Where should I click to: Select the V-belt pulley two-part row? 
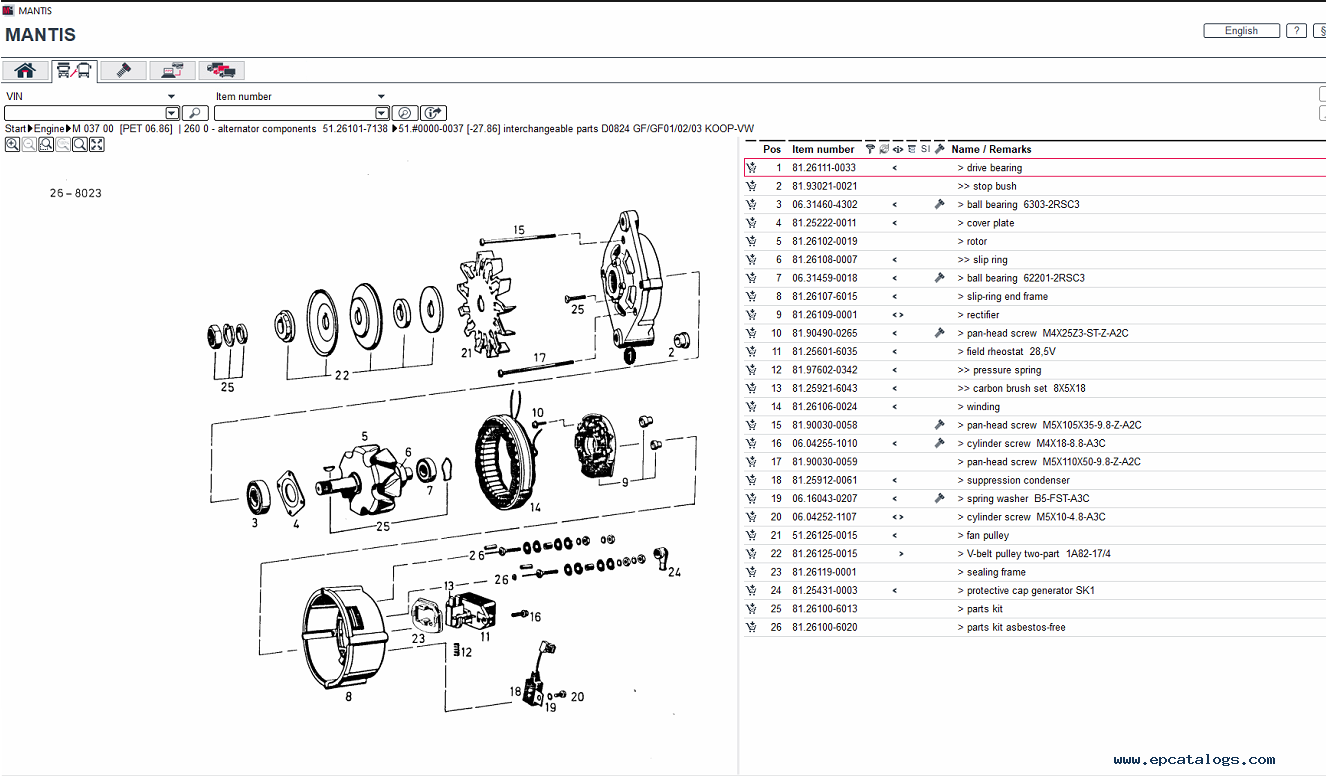[1012, 554]
